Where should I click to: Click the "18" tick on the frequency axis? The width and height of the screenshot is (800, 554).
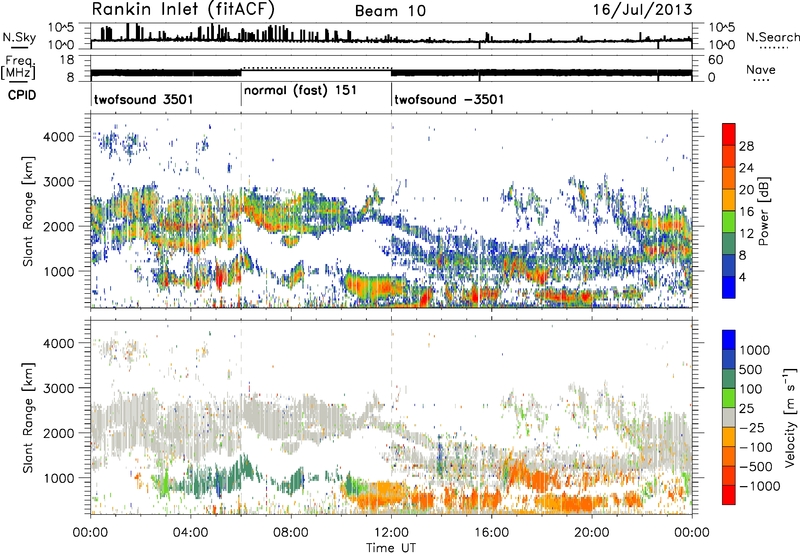tap(67, 60)
